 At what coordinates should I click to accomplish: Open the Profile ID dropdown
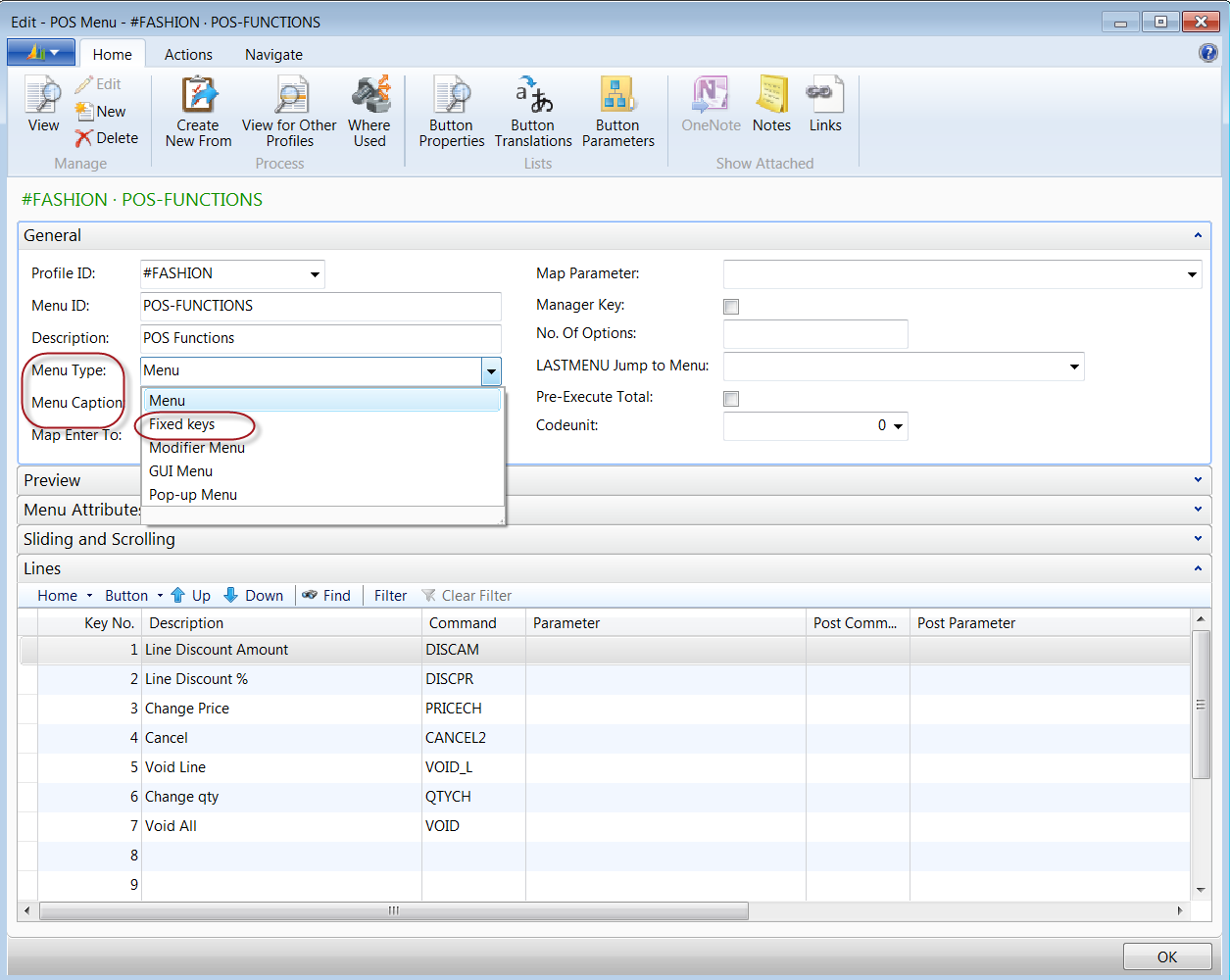(x=315, y=274)
